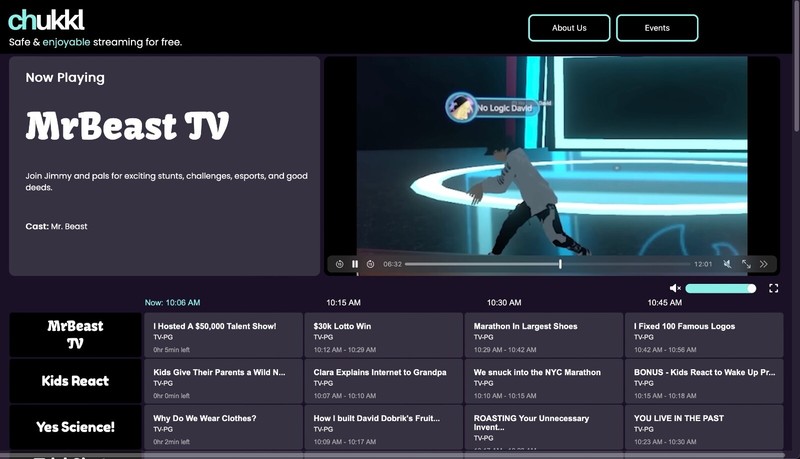
Task: Select the Kids React channel
Action: [75, 381]
